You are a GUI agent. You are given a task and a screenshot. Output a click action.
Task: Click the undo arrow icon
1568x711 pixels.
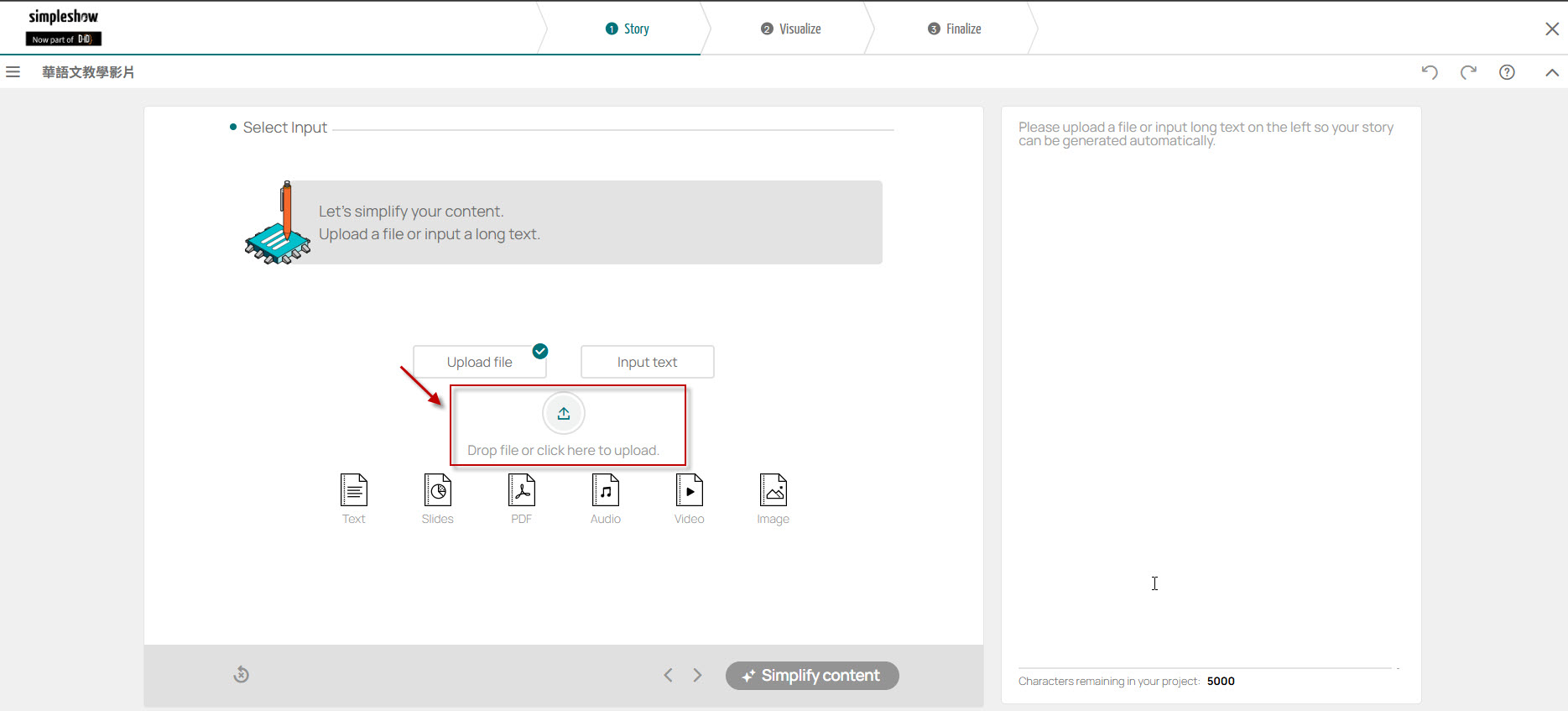(x=1430, y=72)
